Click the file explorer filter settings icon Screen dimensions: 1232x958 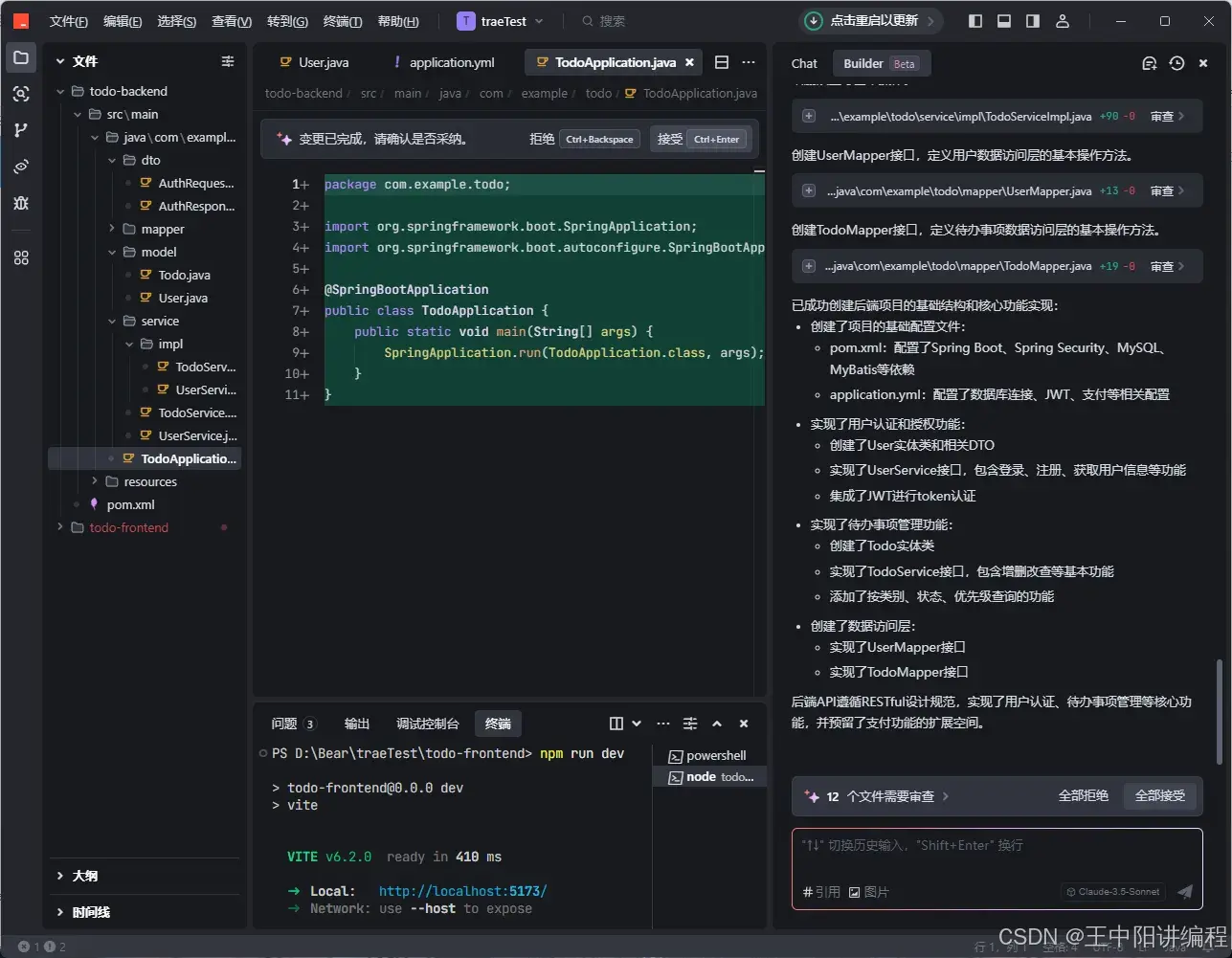[x=228, y=61]
